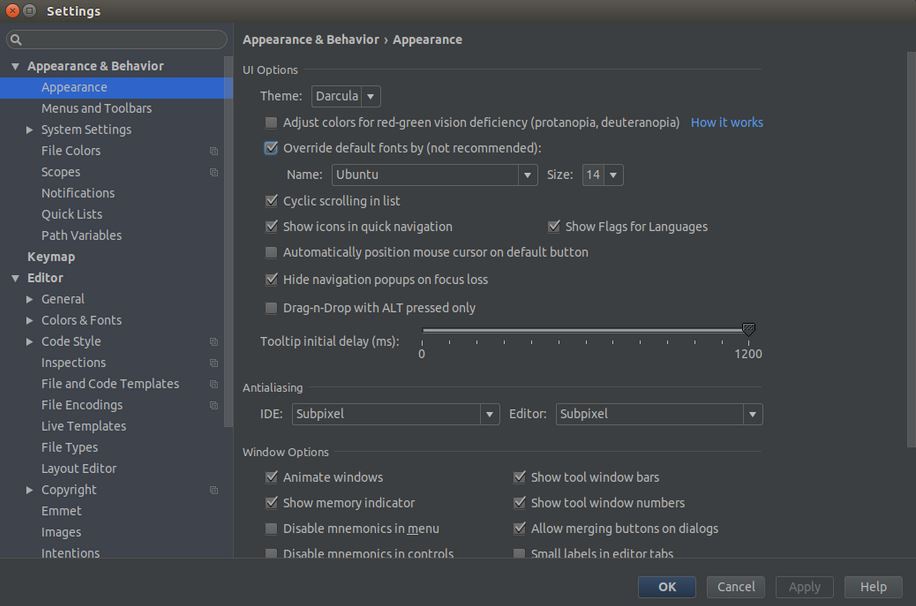
Task: Focus the settings search field
Action: point(116,39)
